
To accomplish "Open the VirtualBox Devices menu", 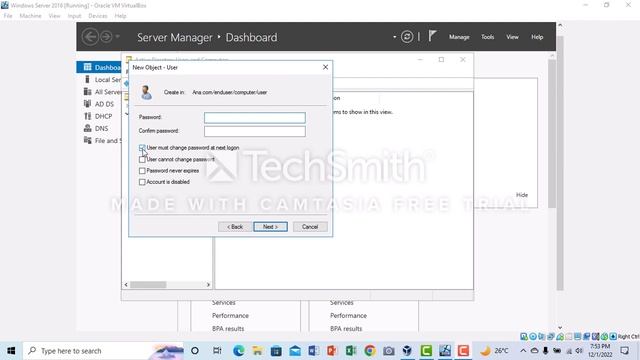I will [98, 16].
